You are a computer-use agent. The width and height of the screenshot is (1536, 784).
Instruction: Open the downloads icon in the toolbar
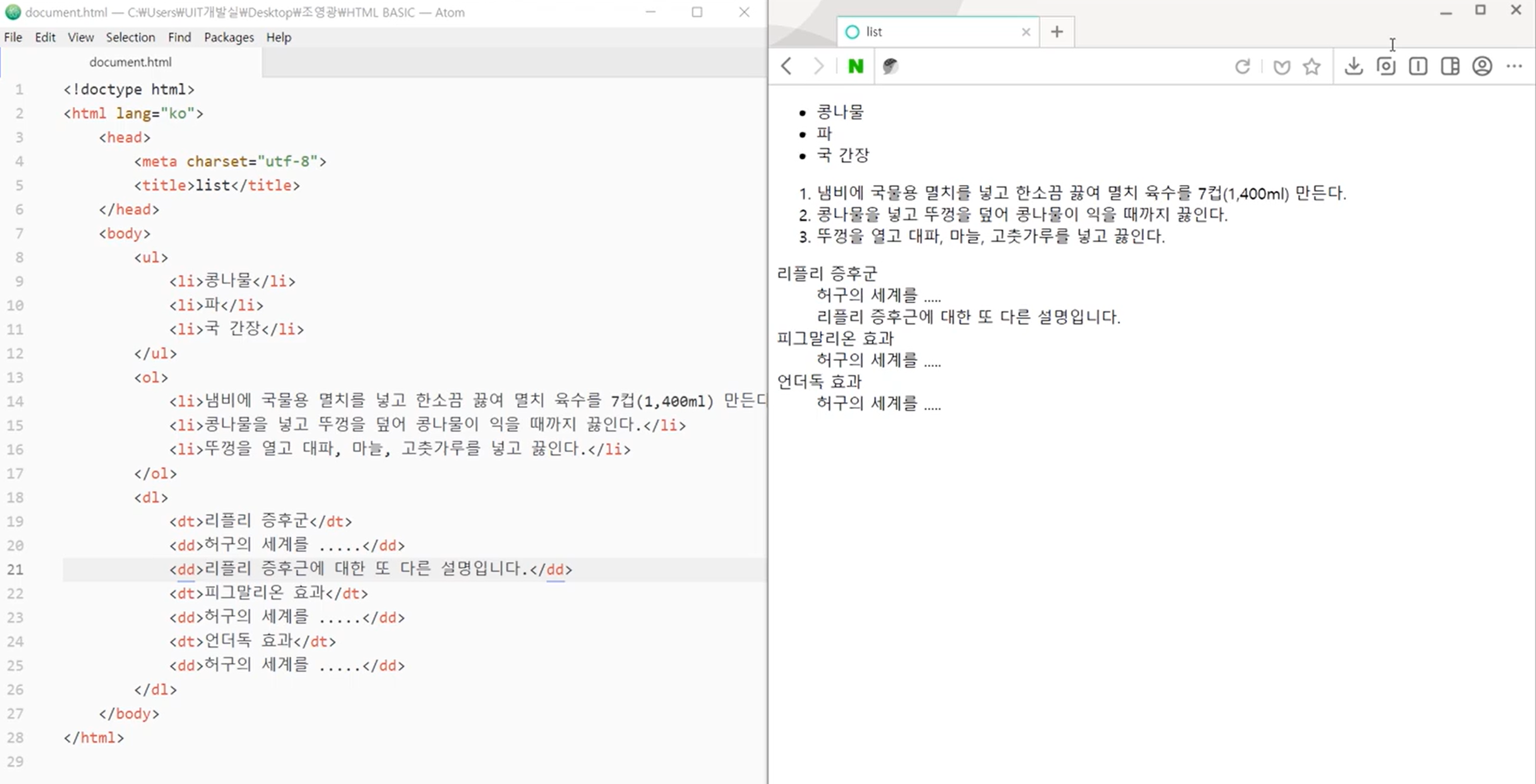(1353, 66)
